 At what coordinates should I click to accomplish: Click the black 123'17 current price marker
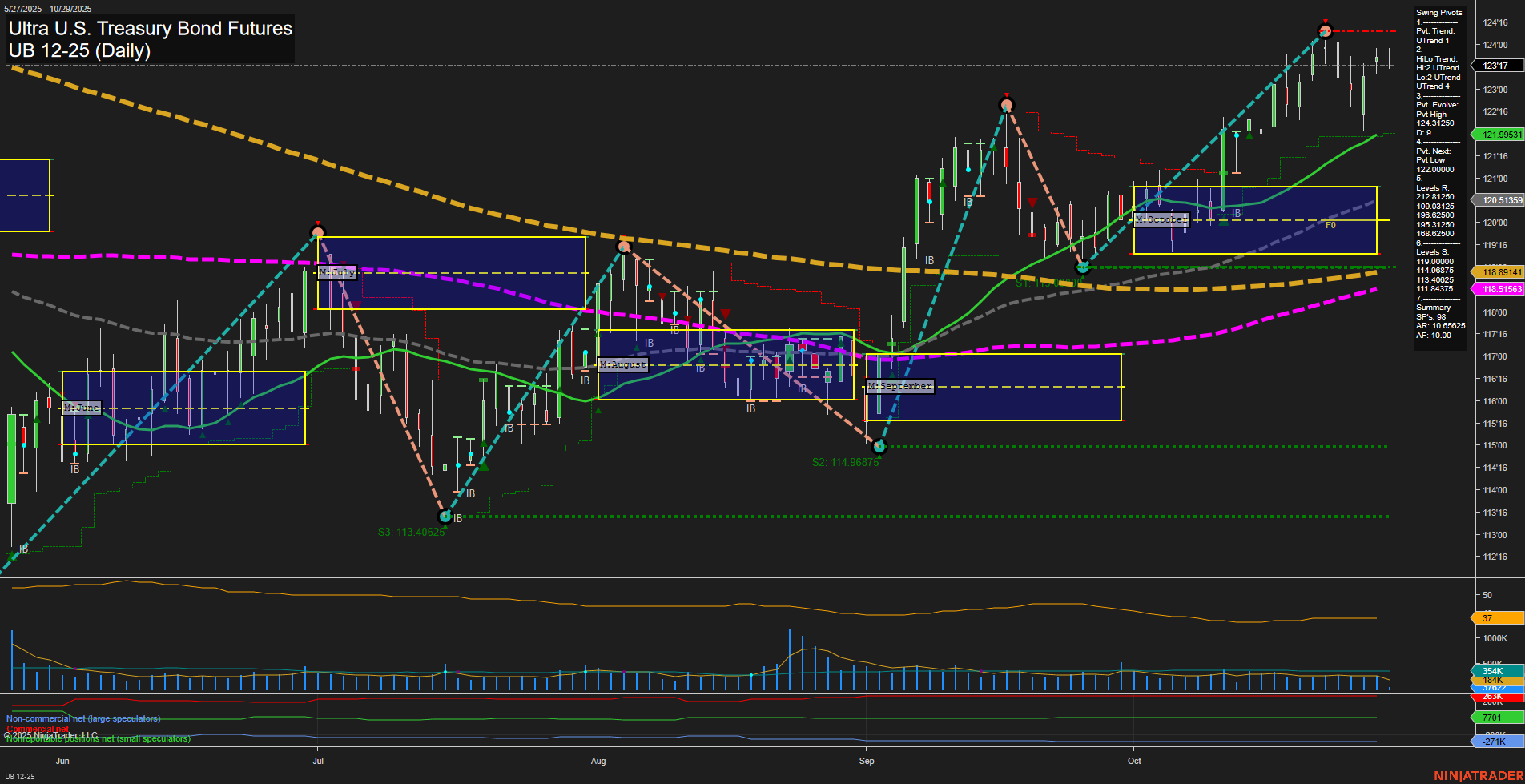(1497, 66)
